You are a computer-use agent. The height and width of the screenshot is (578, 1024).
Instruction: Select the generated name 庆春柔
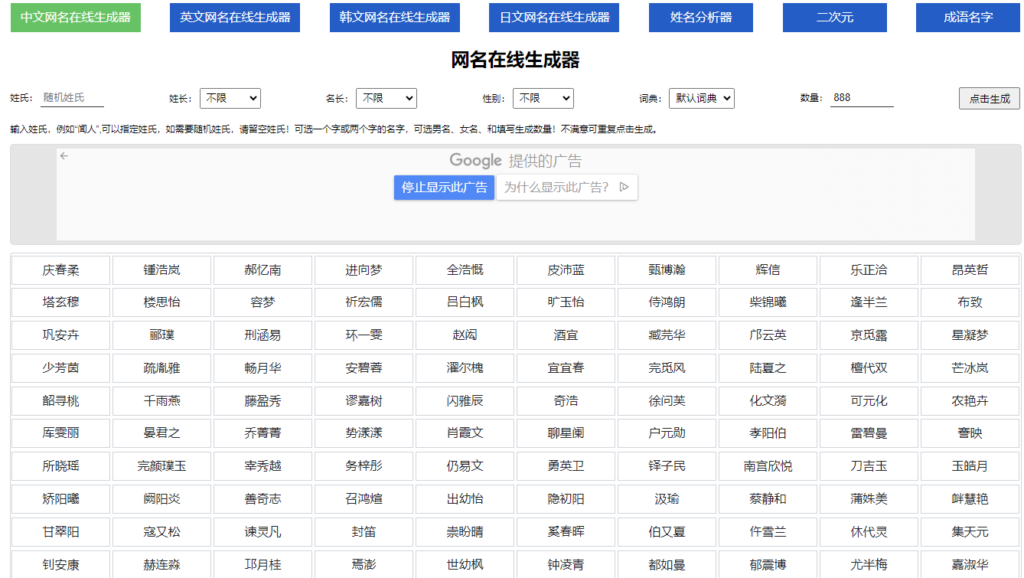click(59, 269)
